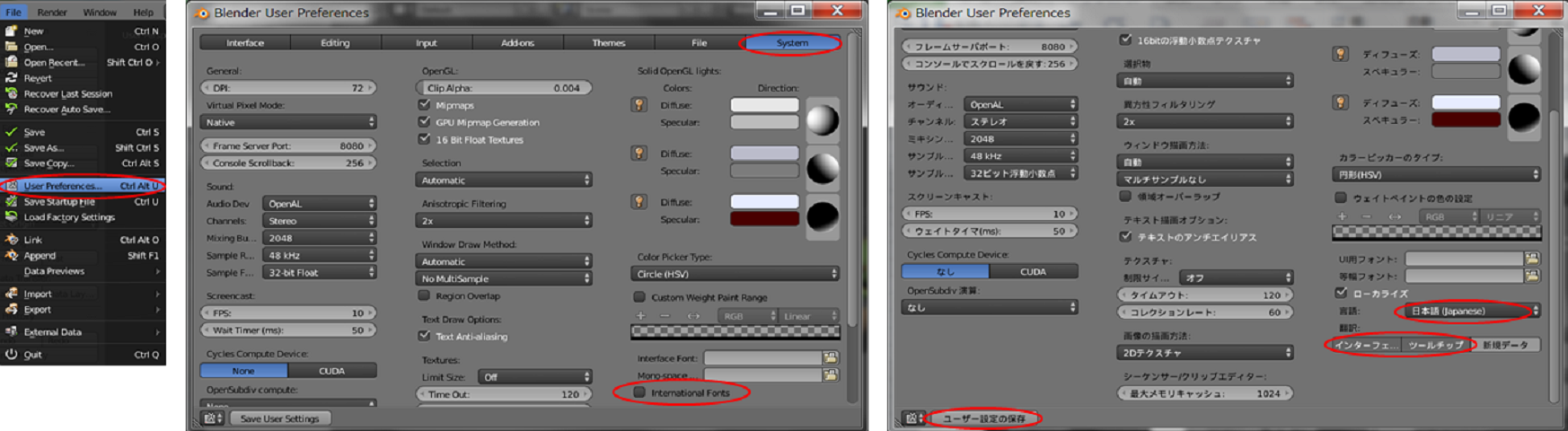The height and width of the screenshot is (431, 1568).
Task: Open the 日本語 (Japanese) language dropdown
Action: 1467,312
